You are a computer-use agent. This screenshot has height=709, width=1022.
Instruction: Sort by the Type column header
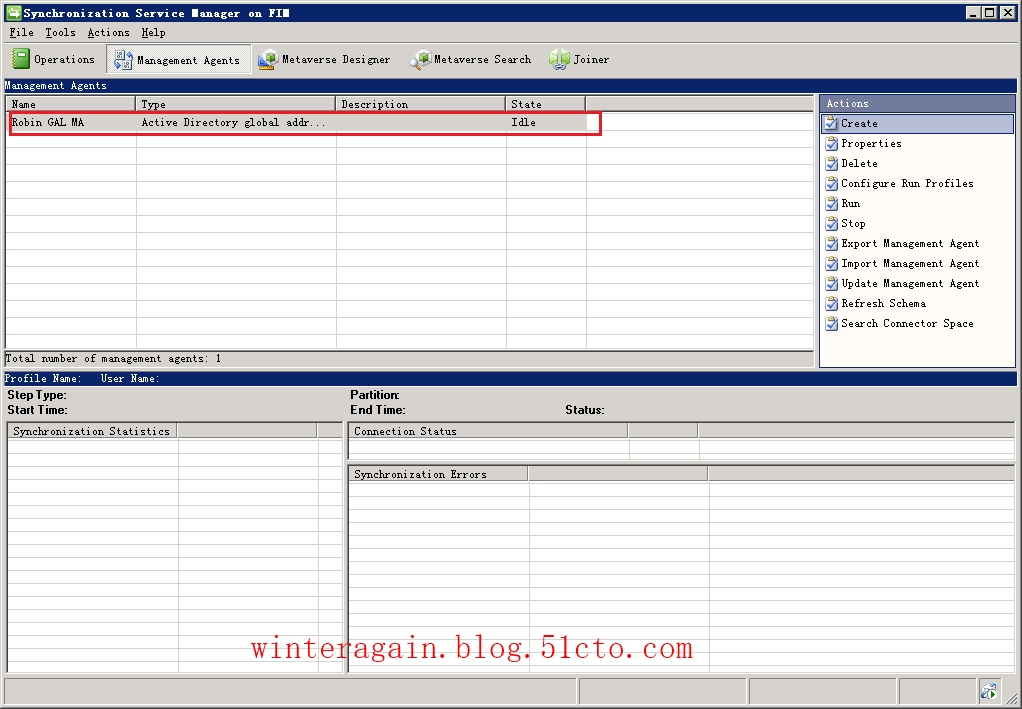235,104
